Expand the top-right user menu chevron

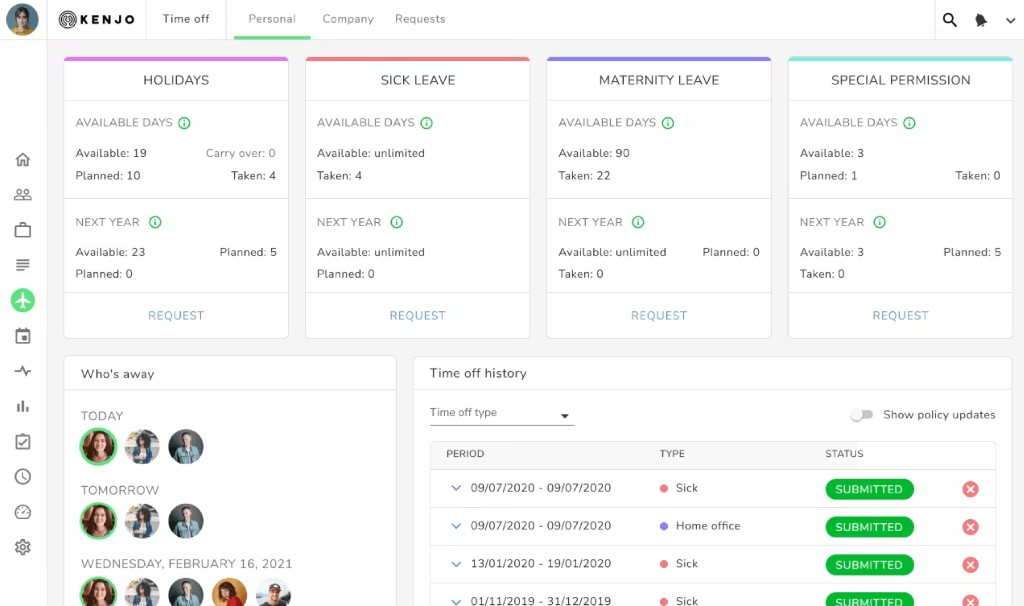1010,20
